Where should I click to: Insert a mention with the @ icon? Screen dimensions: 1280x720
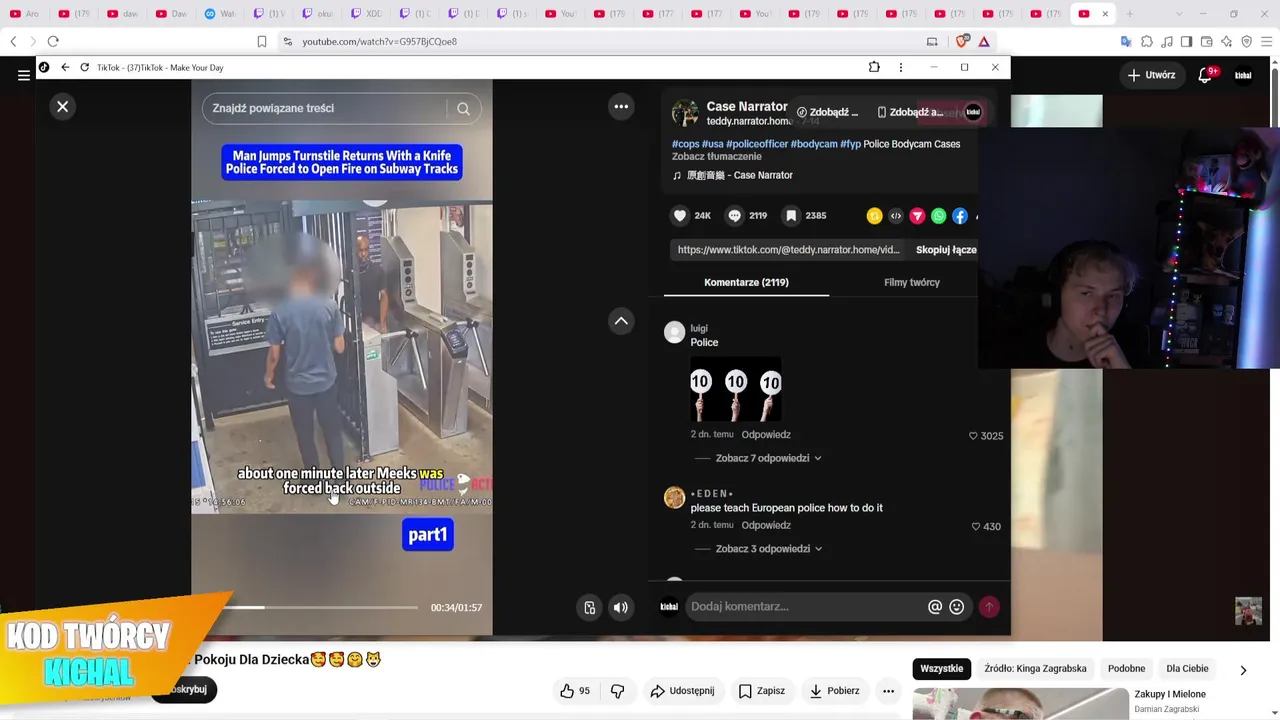(935, 606)
